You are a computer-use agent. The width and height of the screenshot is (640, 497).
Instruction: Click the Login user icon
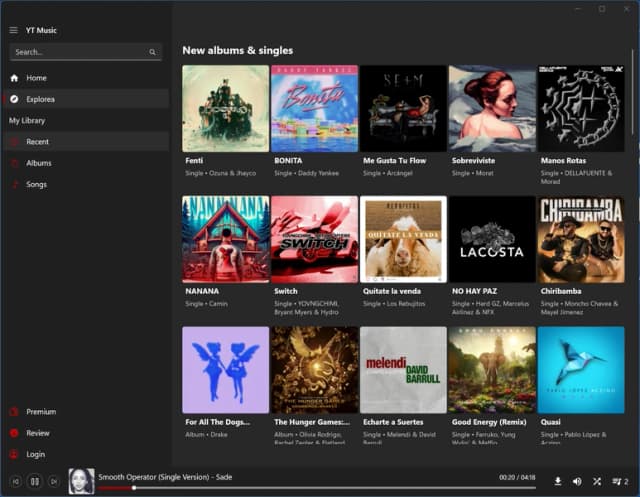14,454
